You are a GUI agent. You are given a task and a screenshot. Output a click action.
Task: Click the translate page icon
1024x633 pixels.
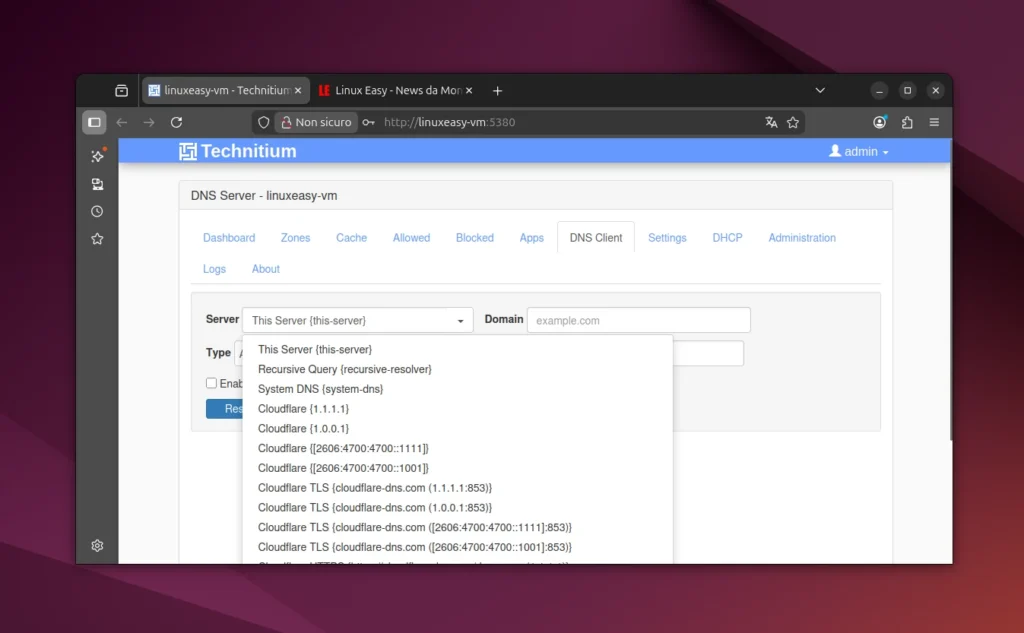pos(770,122)
